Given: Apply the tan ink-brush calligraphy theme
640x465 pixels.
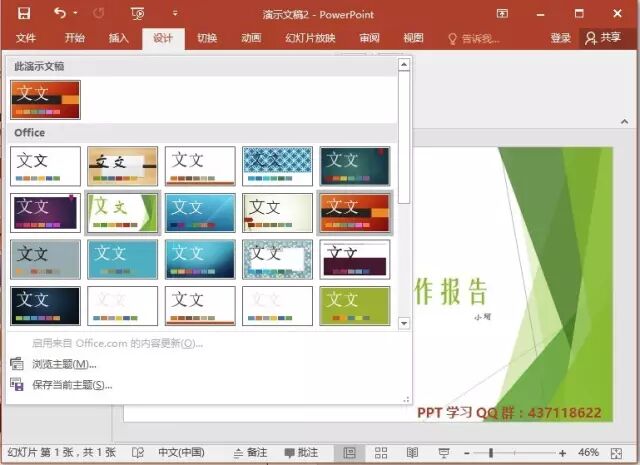Looking at the screenshot, I should pyautogui.click(x=122, y=166).
